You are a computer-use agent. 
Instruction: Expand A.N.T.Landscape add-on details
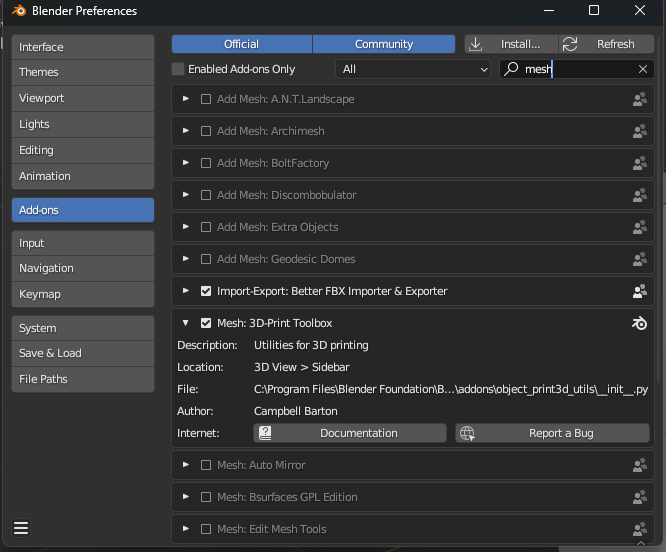click(186, 99)
